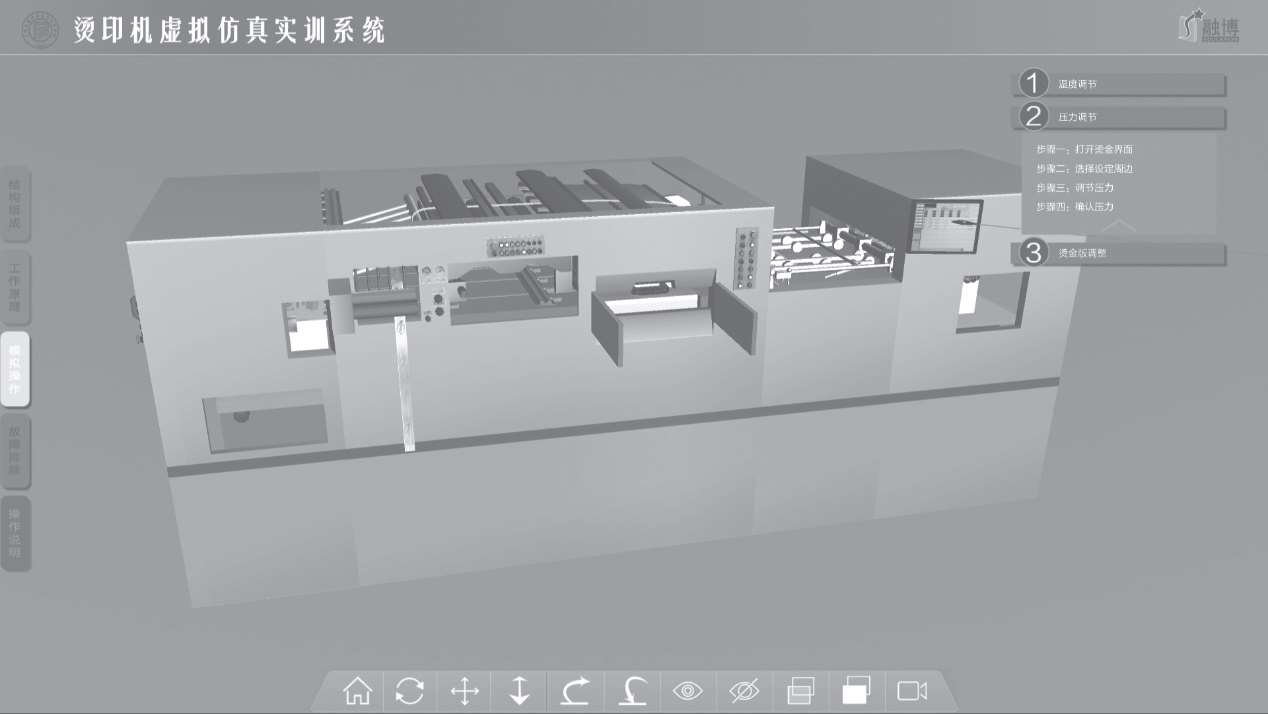Click the filled overlapping squares icon

(x=856, y=691)
